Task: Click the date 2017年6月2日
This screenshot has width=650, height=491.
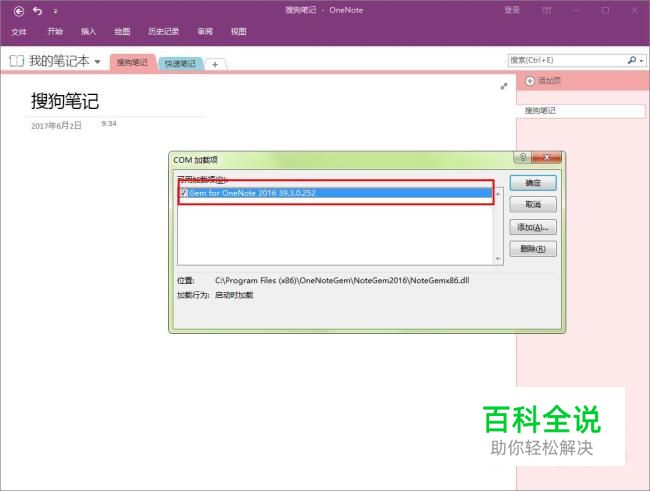Action: (56, 126)
